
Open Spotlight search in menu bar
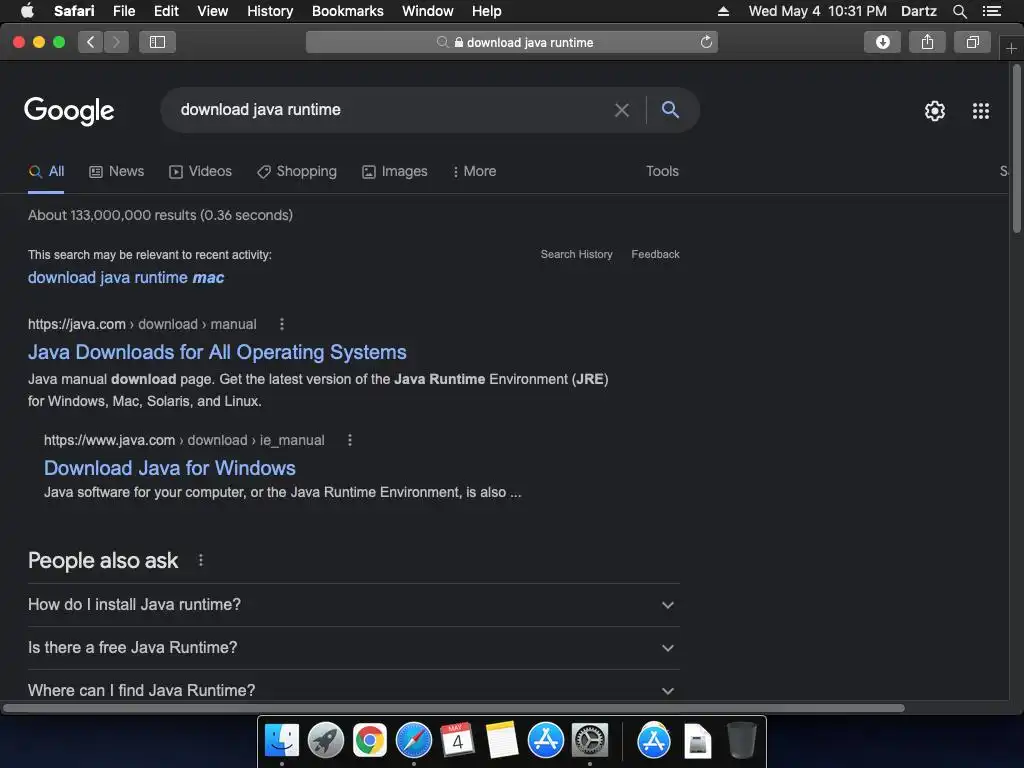[x=959, y=11]
